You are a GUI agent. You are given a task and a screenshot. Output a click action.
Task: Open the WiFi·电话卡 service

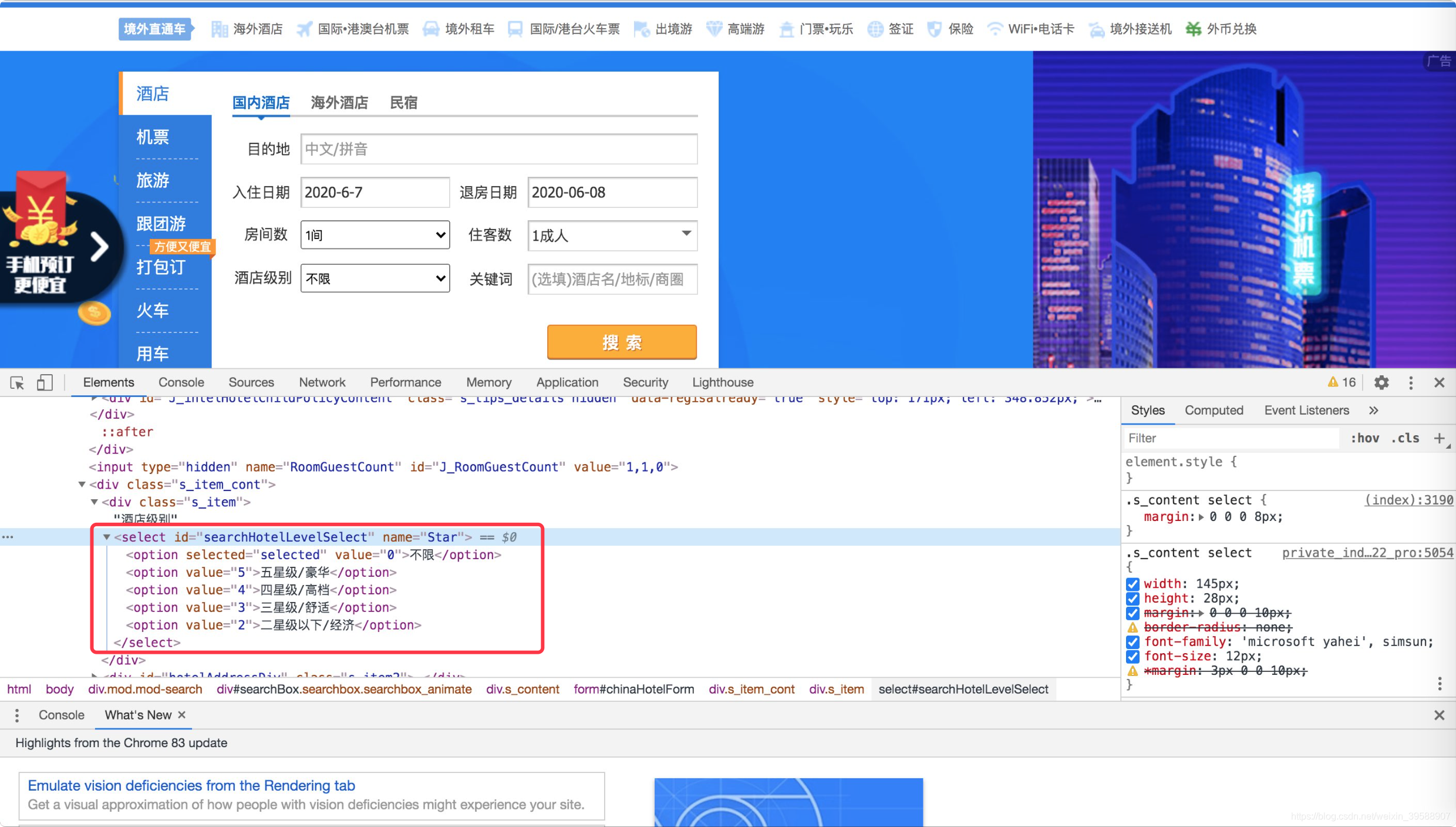1041,29
